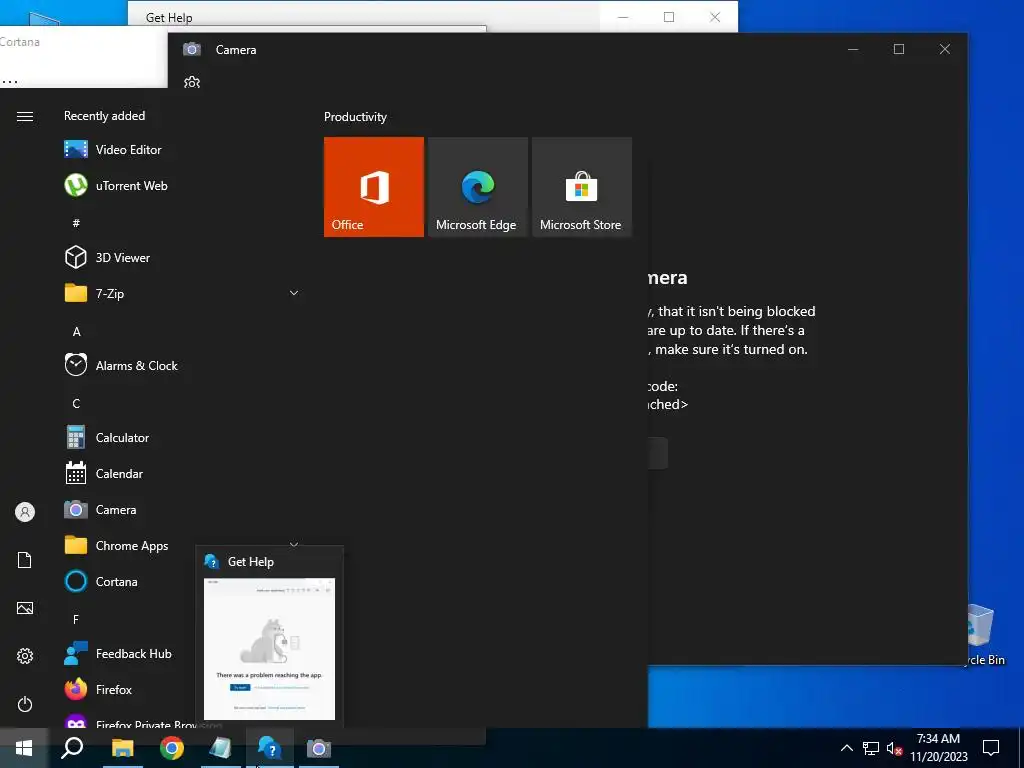Open the Pictures shortcut in Start sidebar
Screen dimensions: 1024x768
[x=25, y=608]
